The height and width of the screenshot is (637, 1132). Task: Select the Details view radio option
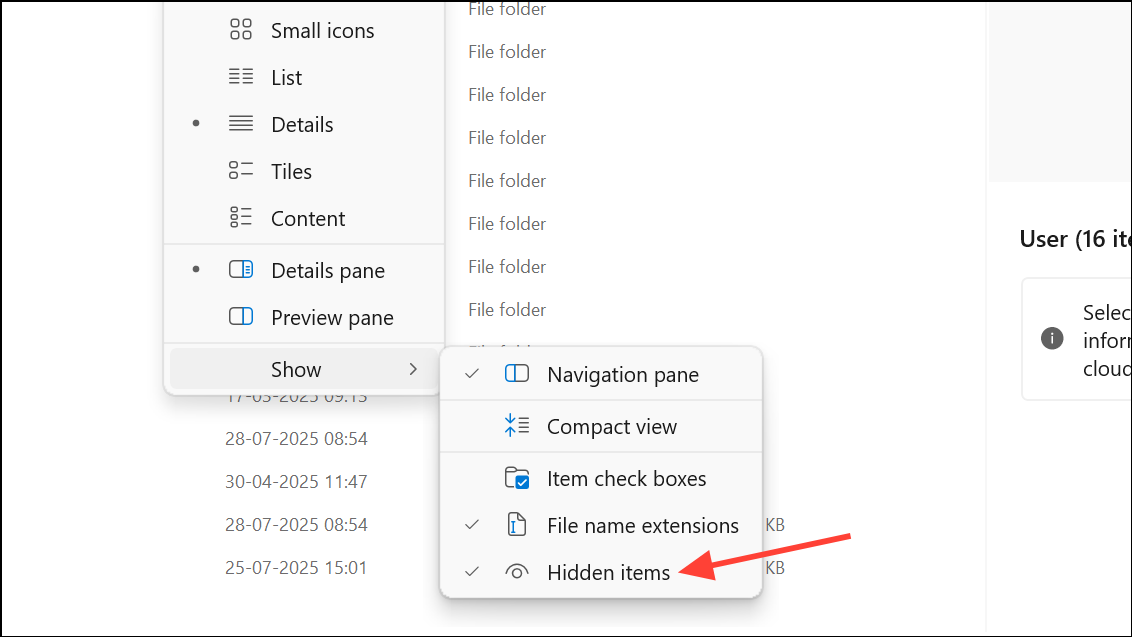coord(304,124)
